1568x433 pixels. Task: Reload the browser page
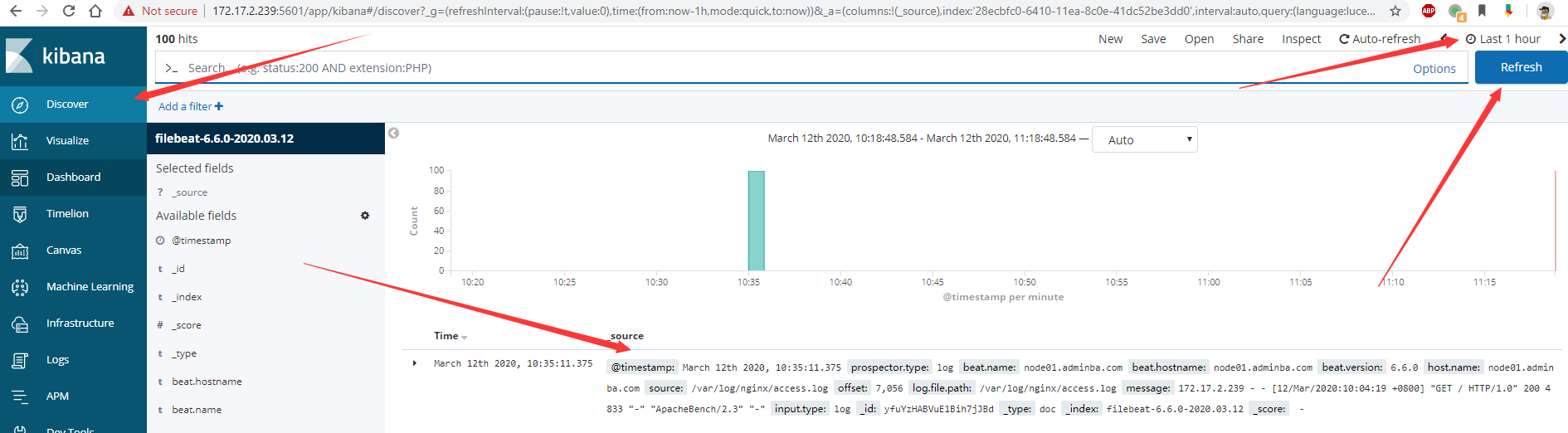[x=69, y=11]
